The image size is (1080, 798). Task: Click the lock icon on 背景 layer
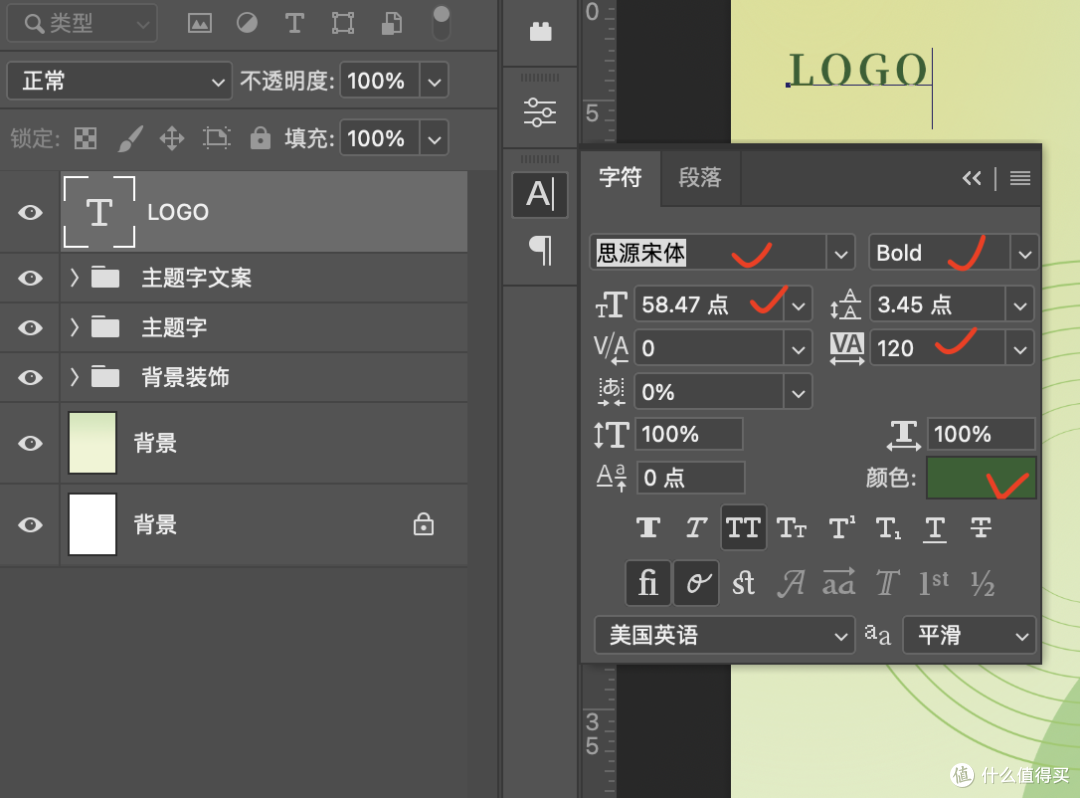pyautogui.click(x=424, y=525)
